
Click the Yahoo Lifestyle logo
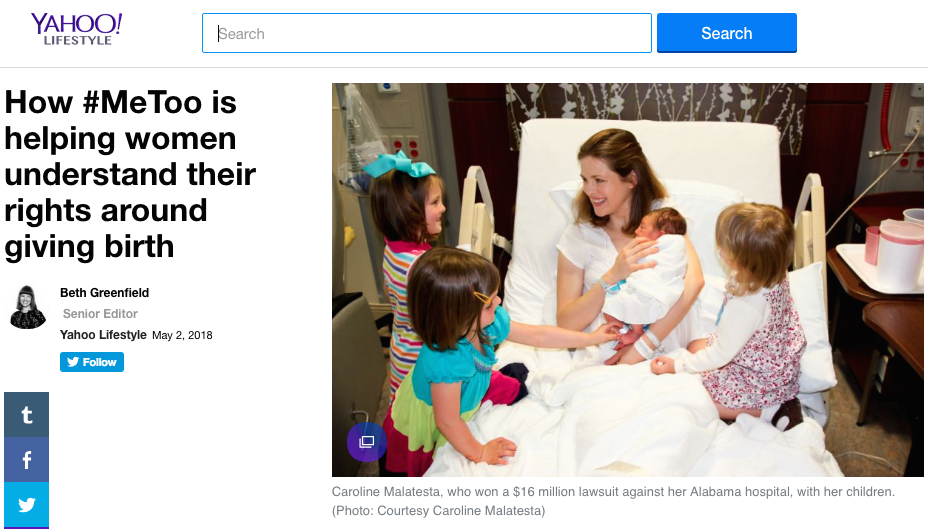click(76, 29)
